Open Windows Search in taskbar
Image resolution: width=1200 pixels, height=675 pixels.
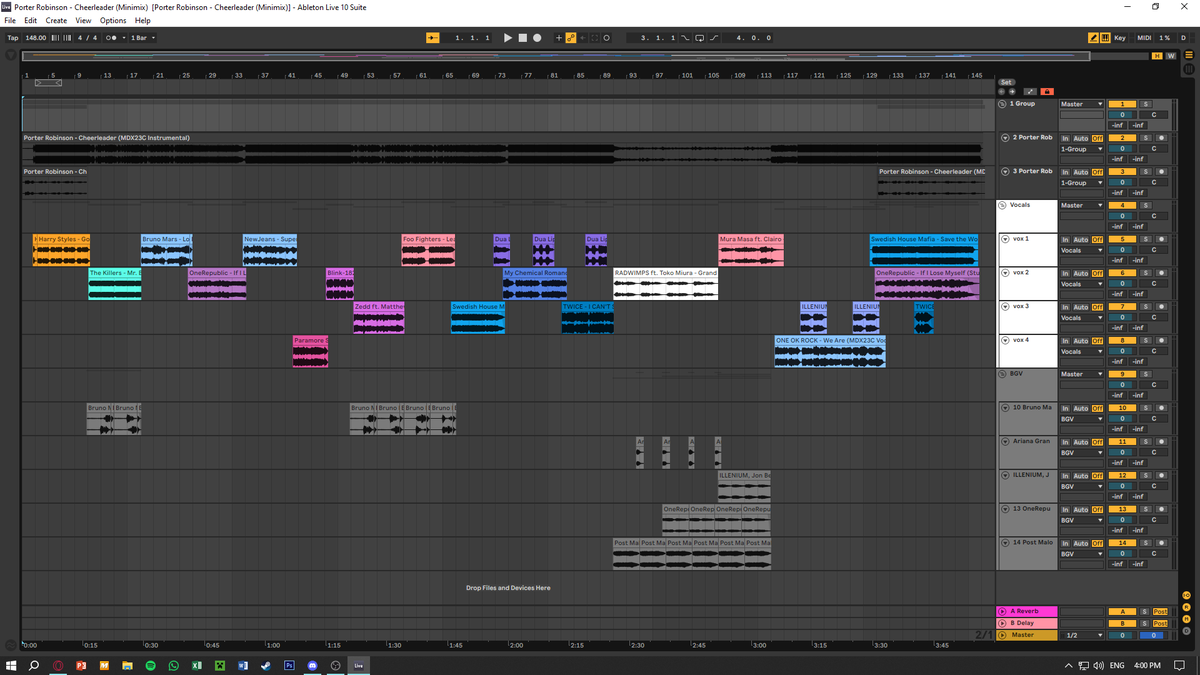tap(34, 665)
